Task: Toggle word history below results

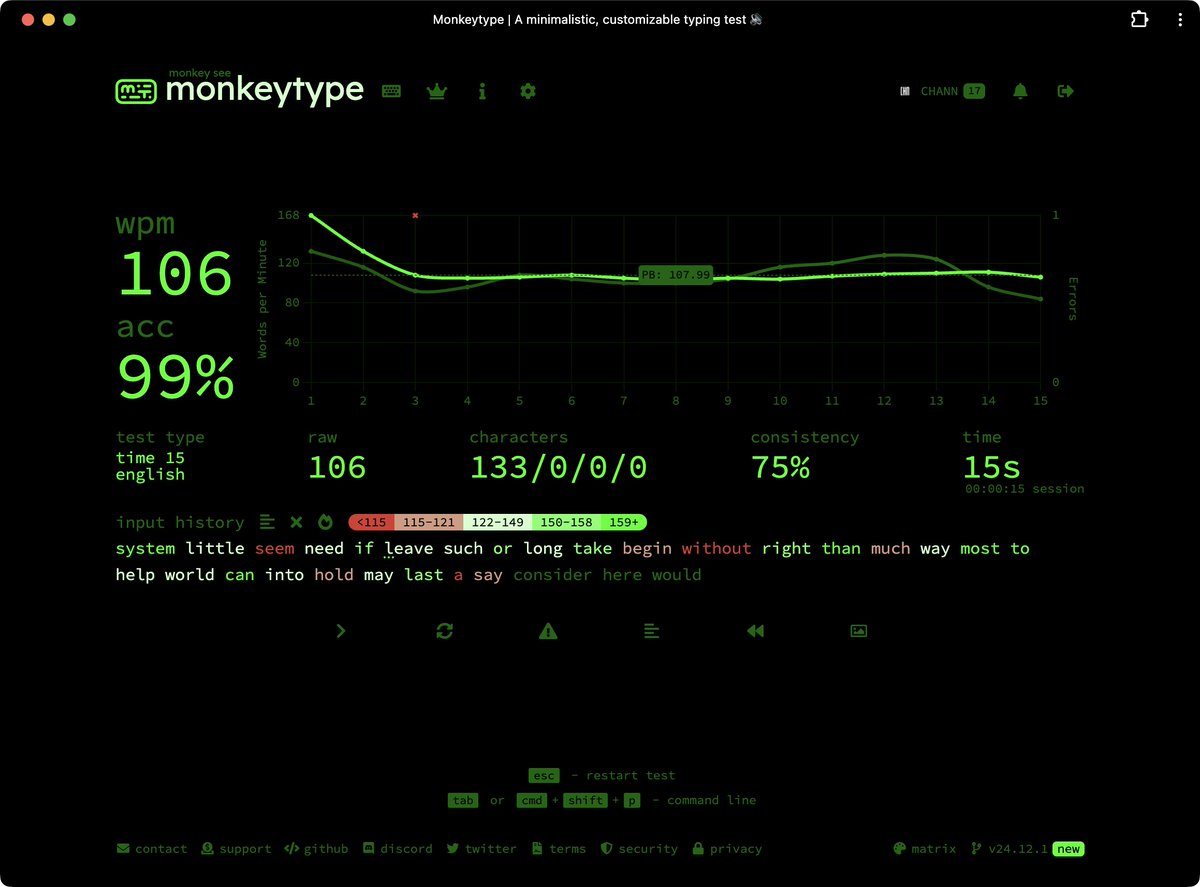Action: pos(651,631)
